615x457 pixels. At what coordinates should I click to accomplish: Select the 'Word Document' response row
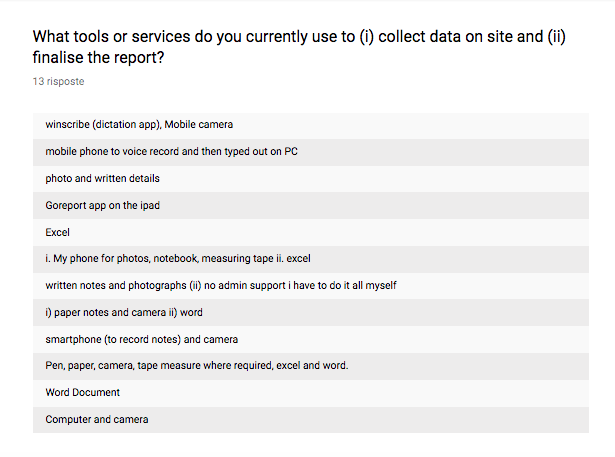[x=311, y=393]
